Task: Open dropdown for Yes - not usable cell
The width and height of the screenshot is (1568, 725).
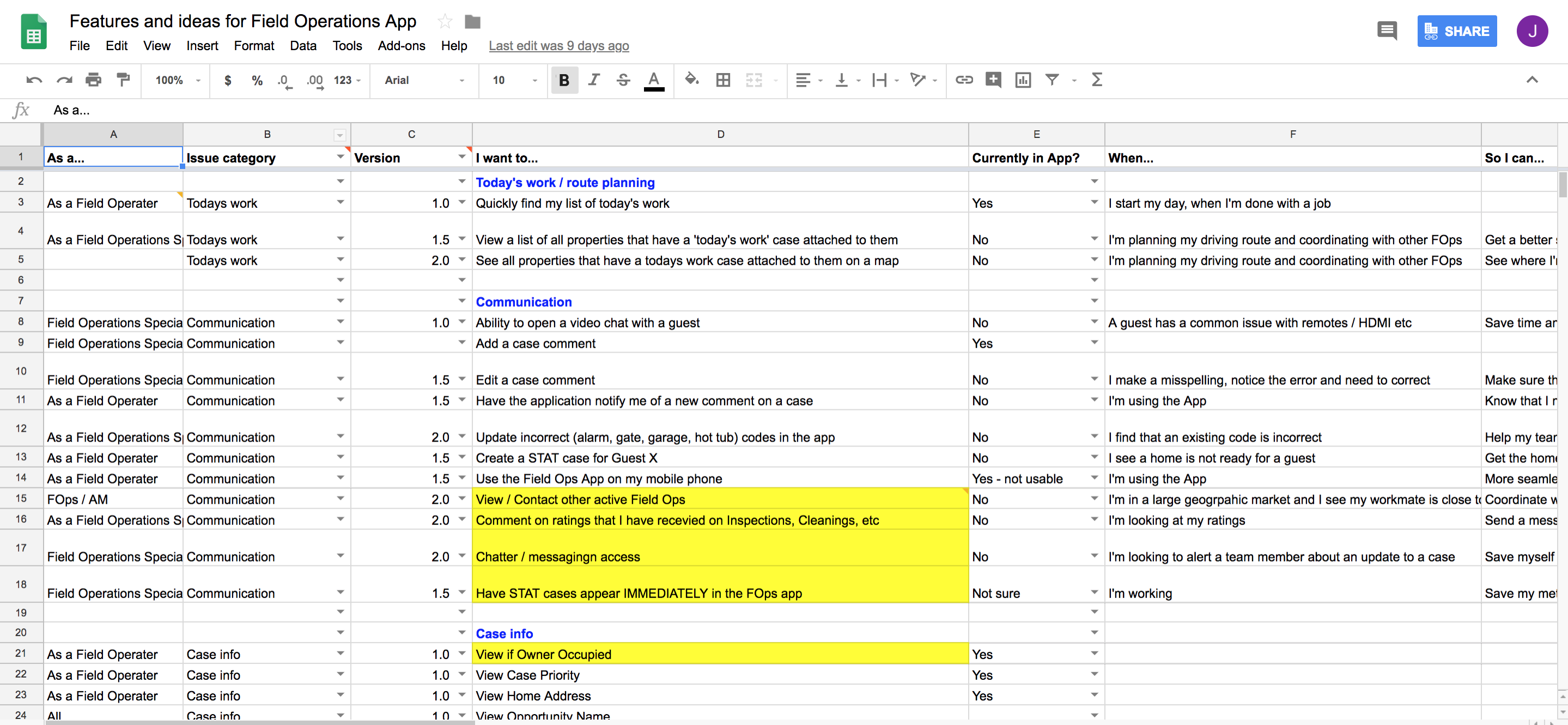Action: pyautogui.click(x=1094, y=478)
